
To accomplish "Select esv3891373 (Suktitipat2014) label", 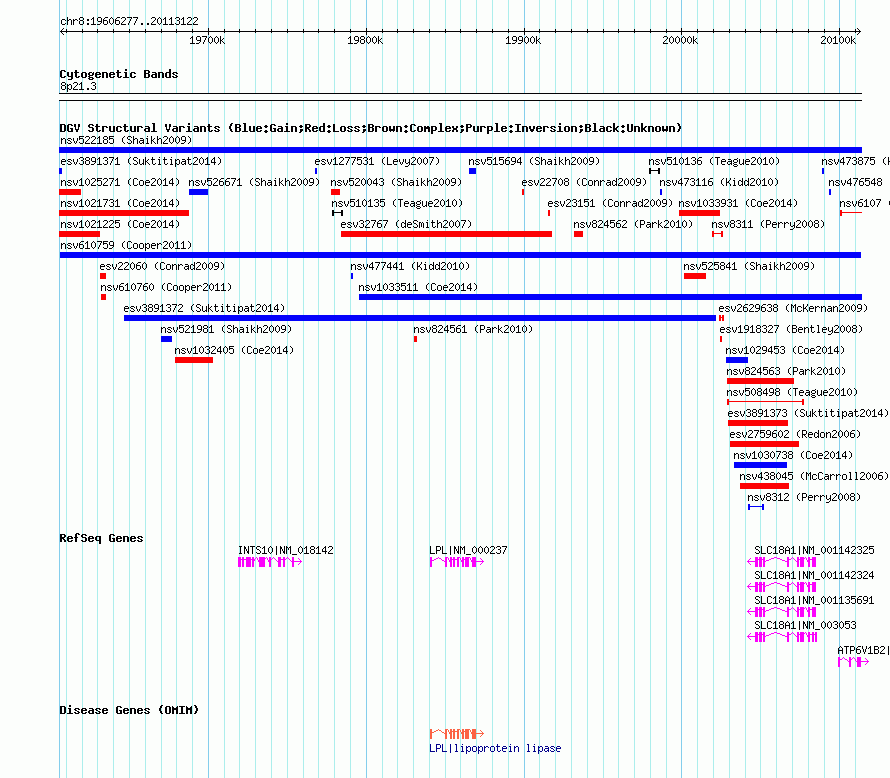I will point(808,413).
